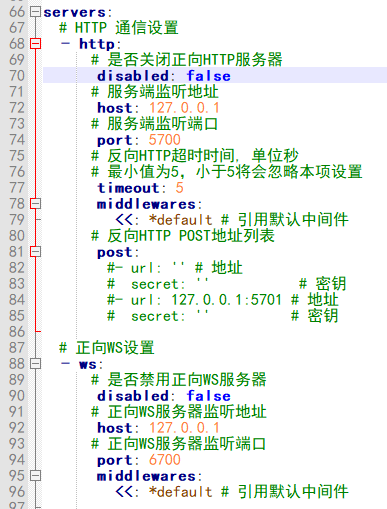Collapse the second middlewares fold at line 95

coord(35,476)
